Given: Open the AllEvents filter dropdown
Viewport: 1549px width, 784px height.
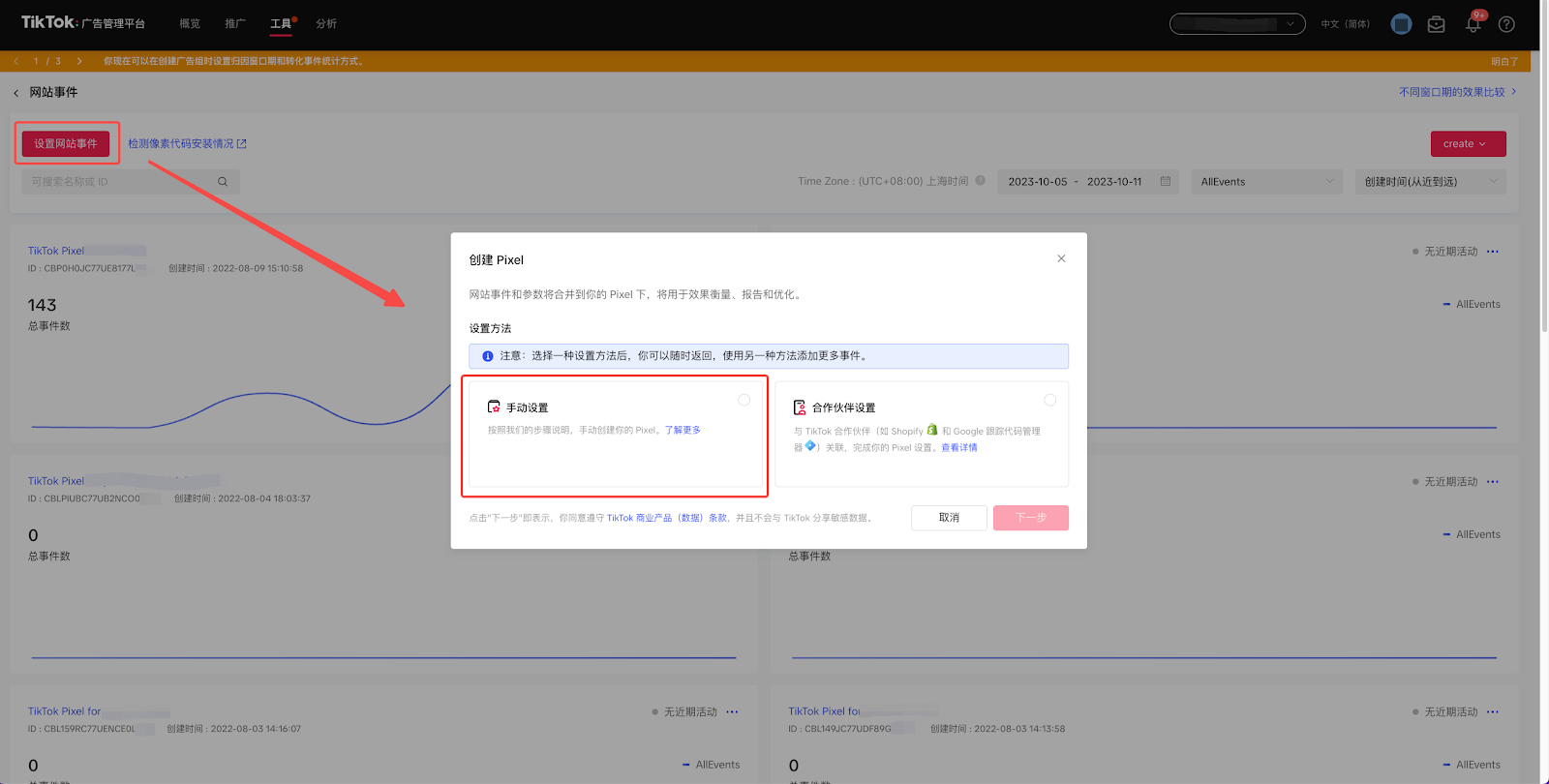Looking at the screenshot, I should [1268, 181].
